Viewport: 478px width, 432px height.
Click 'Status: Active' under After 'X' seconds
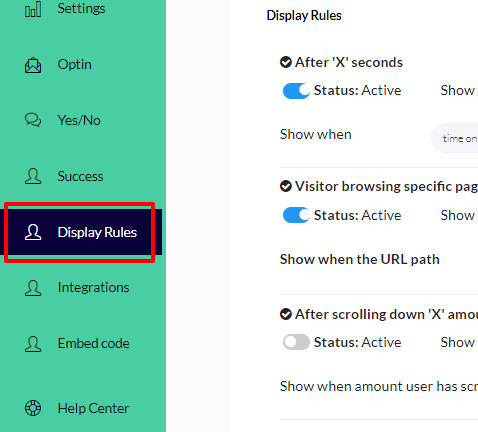coord(357,90)
